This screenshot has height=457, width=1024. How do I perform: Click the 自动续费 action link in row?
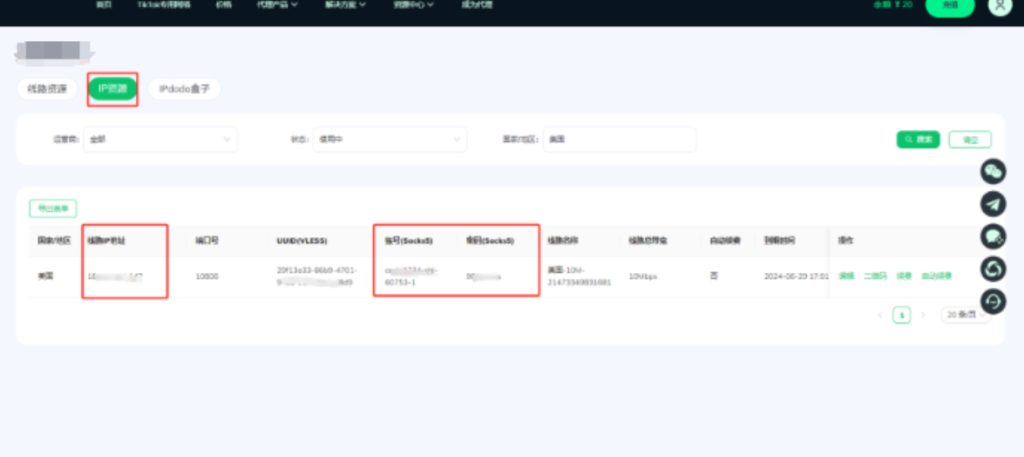[x=936, y=276]
